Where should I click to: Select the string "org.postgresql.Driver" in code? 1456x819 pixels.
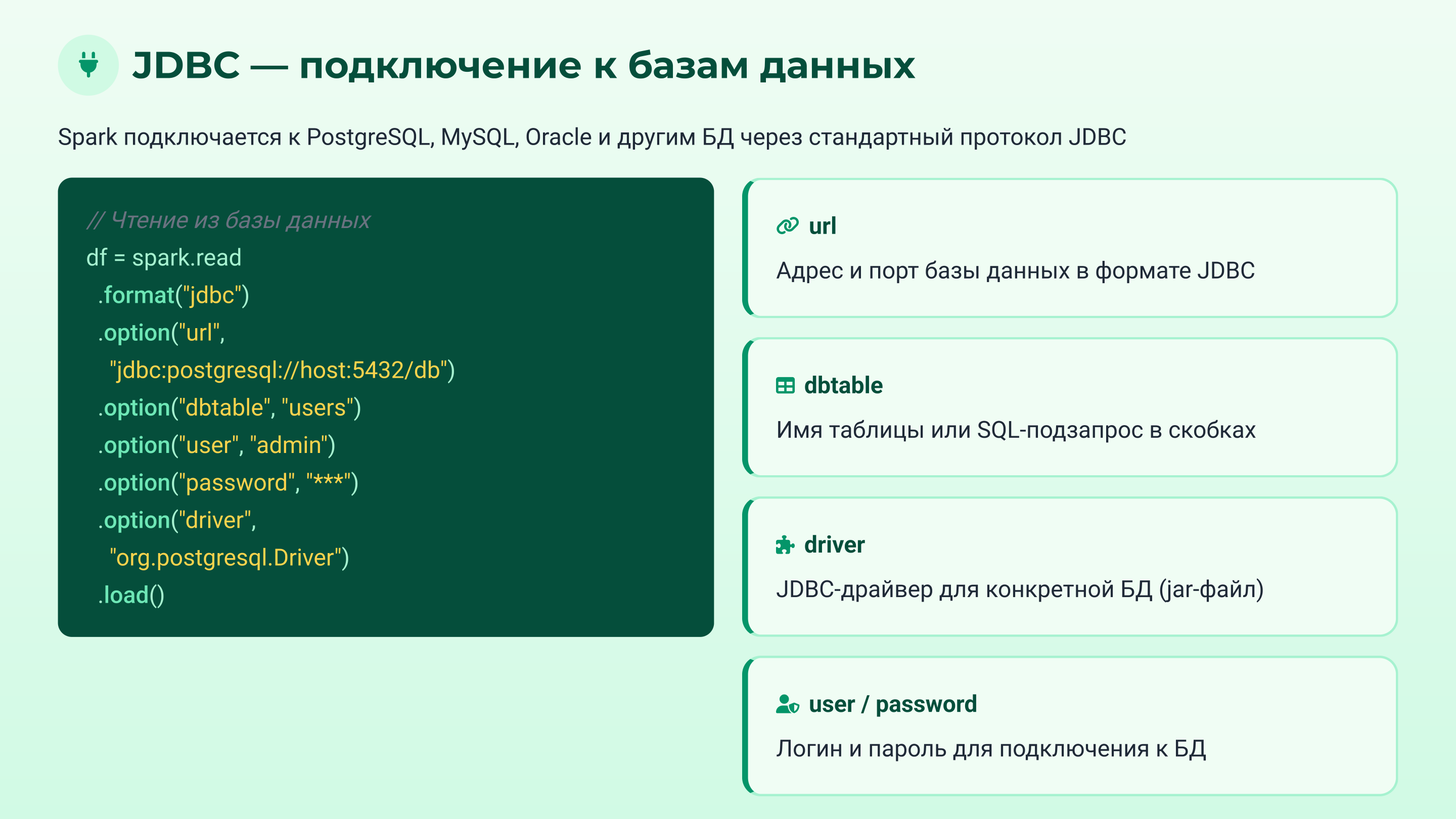coord(231,558)
